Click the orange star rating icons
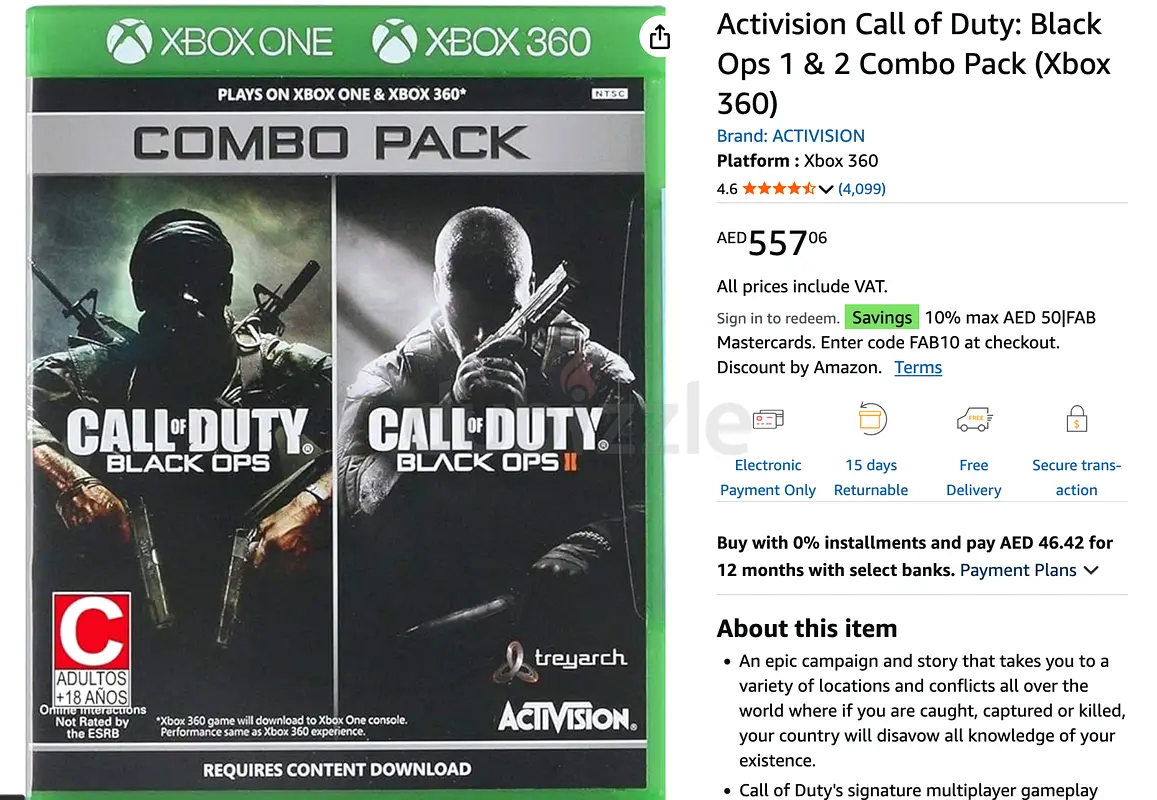 point(779,189)
